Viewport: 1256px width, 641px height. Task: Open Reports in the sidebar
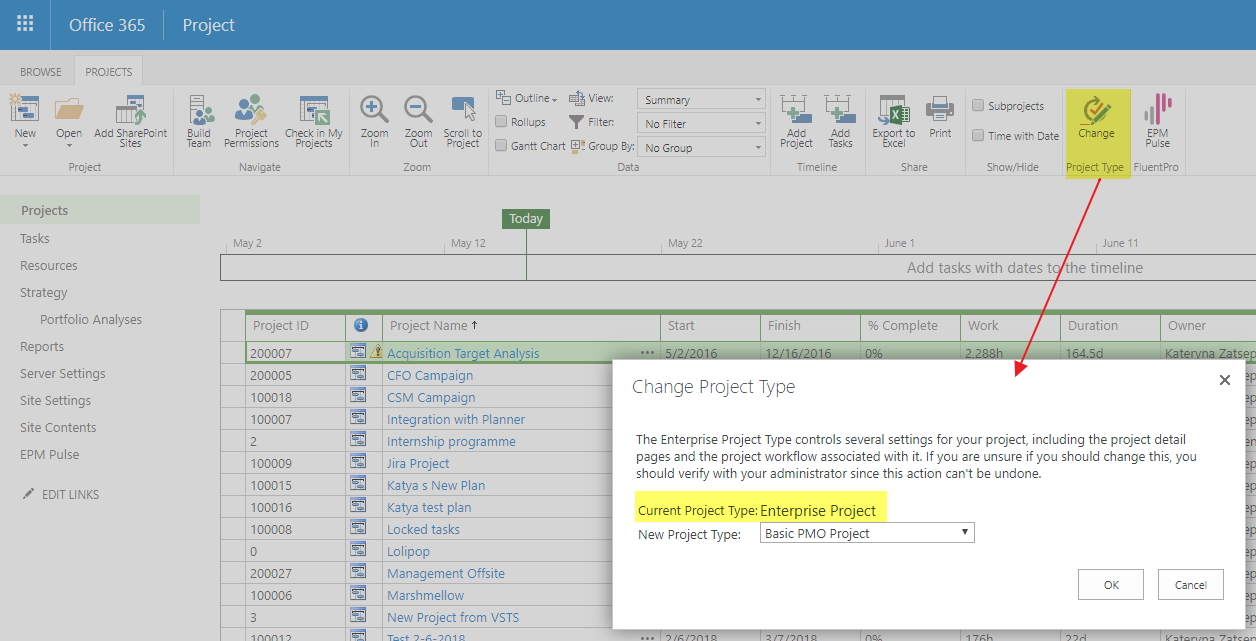pyautogui.click(x=42, y=346)
